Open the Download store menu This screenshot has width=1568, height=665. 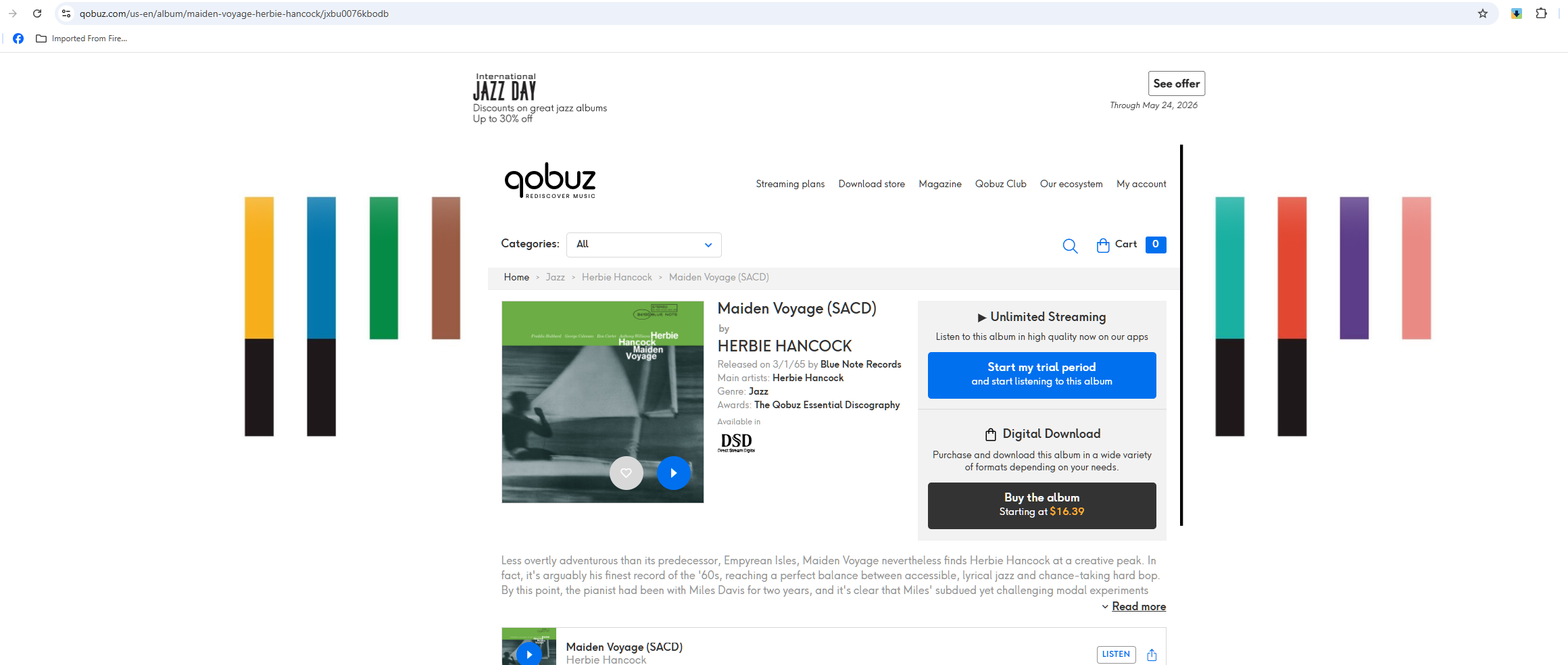coord(872,184)
